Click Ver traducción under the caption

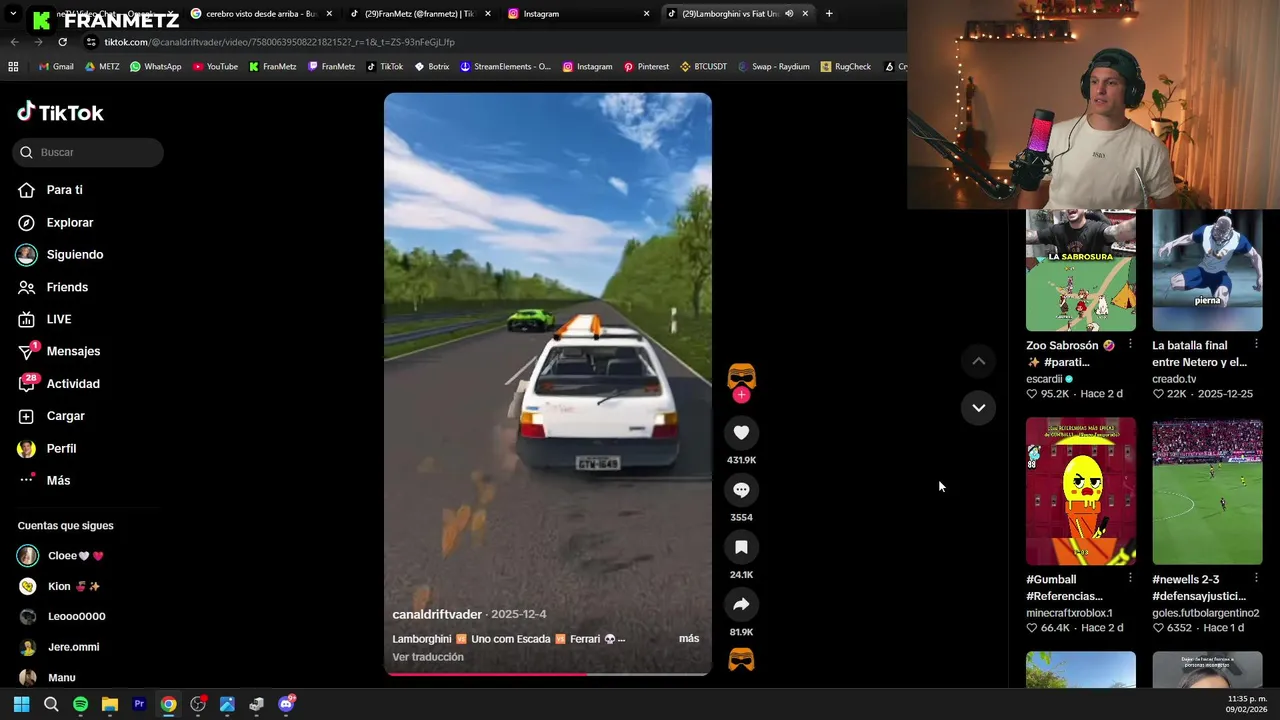pyautogui.click(x=428, y=657)
